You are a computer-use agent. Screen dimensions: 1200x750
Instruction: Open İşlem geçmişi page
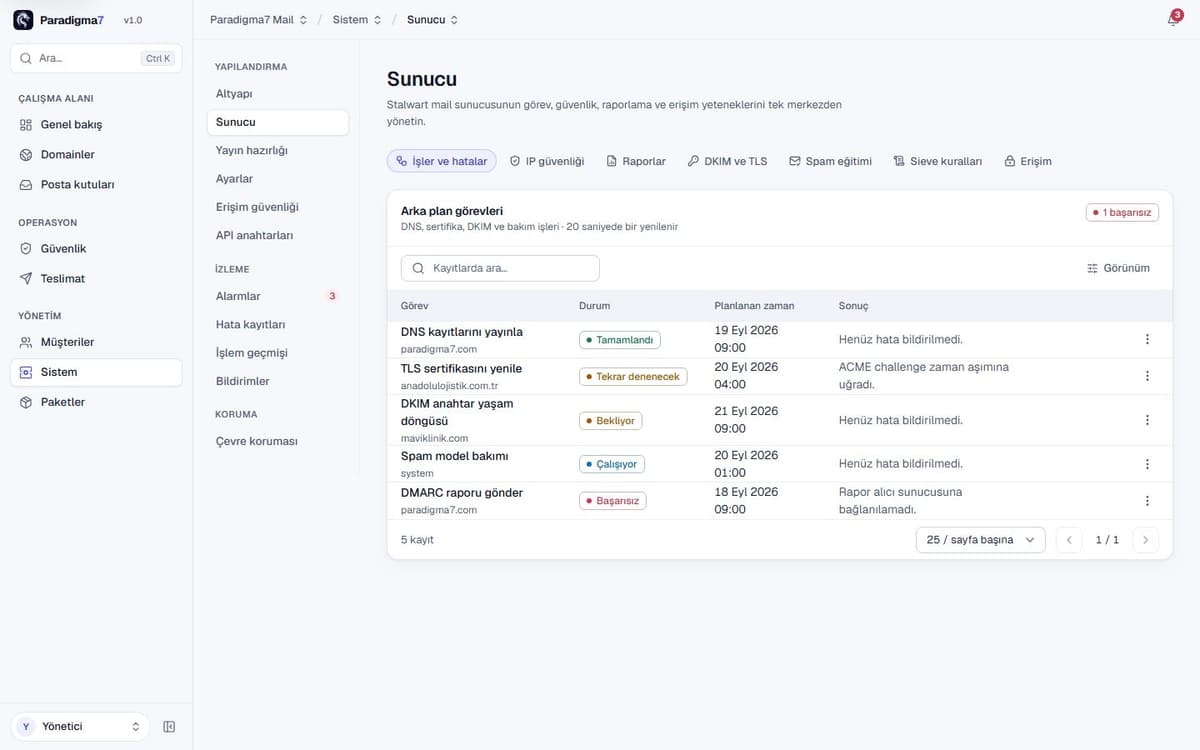pos(278,353)
